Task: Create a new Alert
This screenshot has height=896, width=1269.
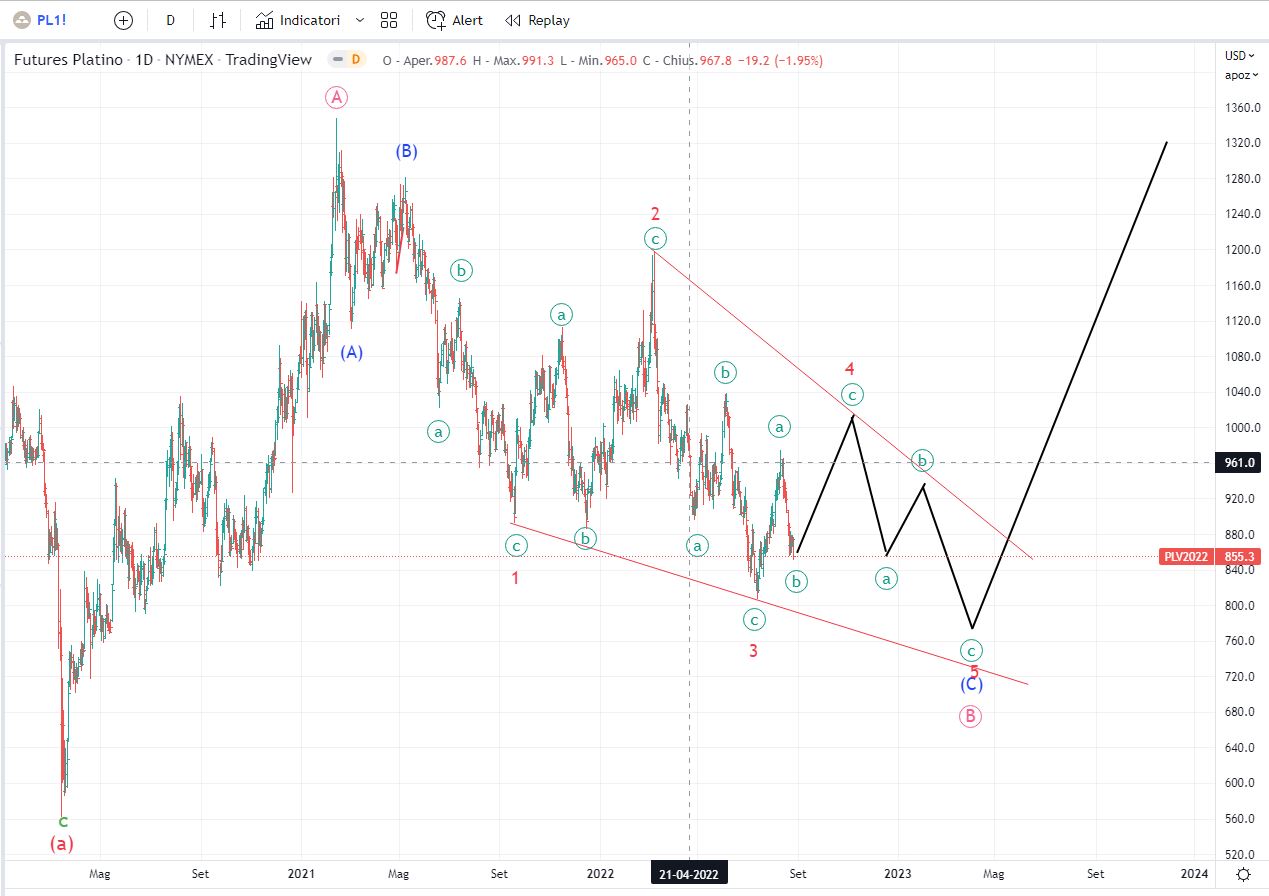Action: point(455,20)
